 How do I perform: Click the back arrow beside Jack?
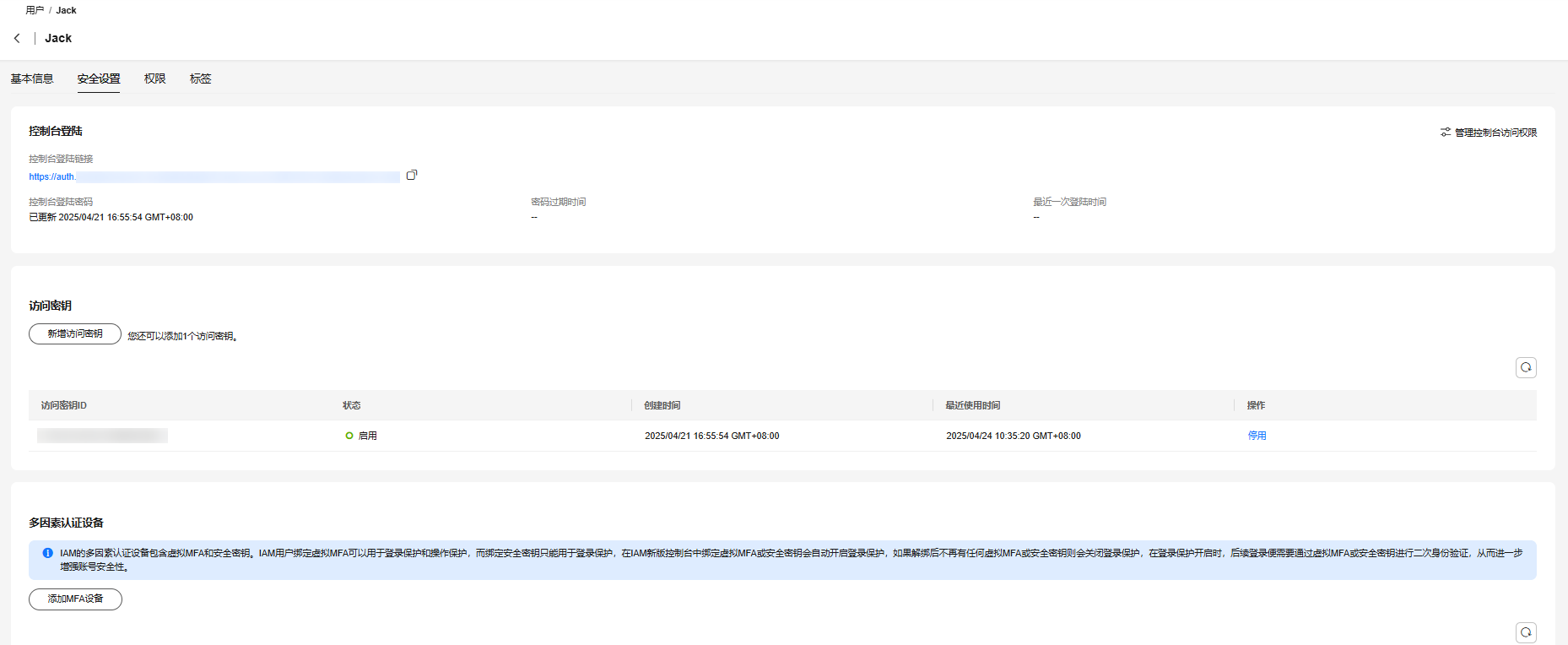coord(17,38)
